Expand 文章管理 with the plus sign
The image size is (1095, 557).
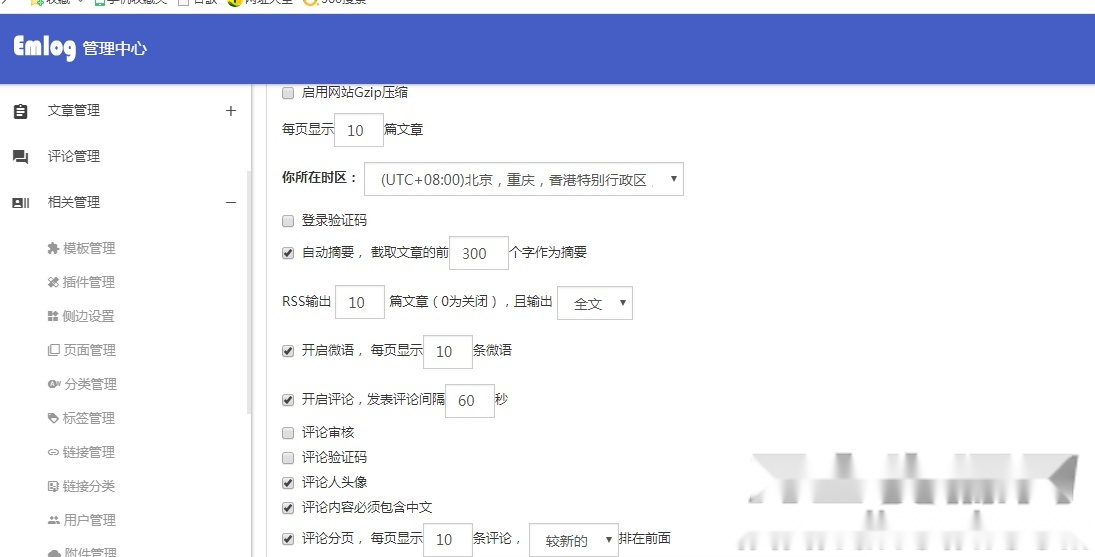pyautogui.click(x=231, y=111)
